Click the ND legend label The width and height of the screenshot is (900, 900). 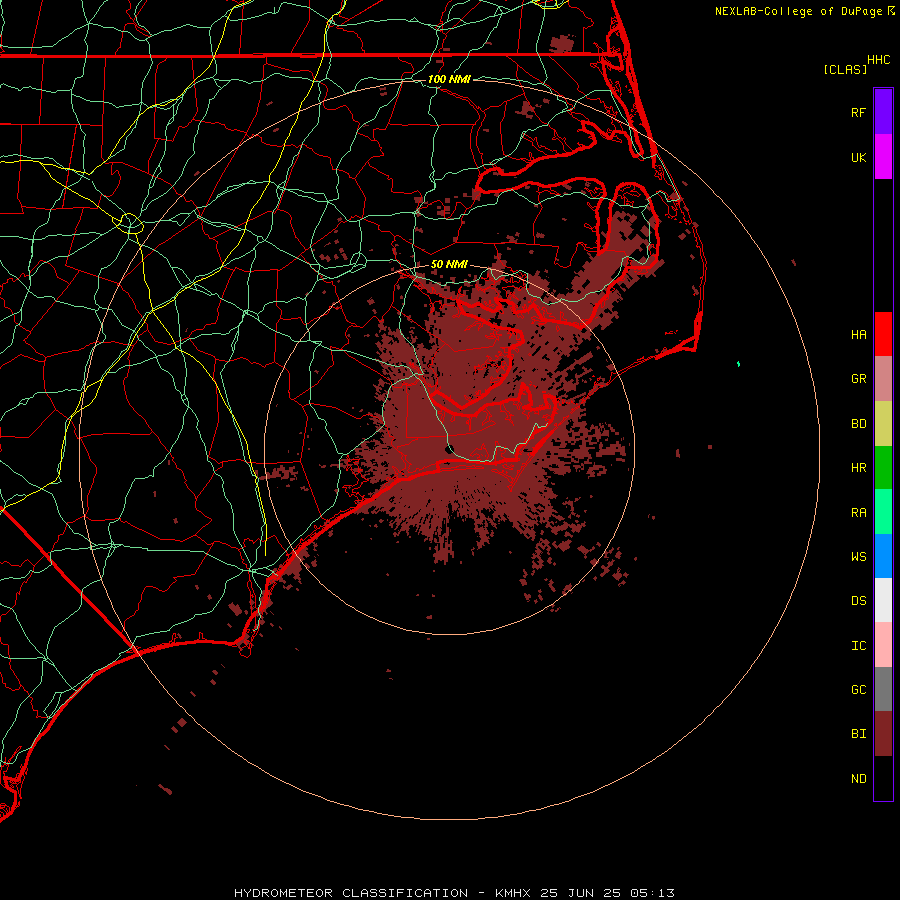(858, 779)
